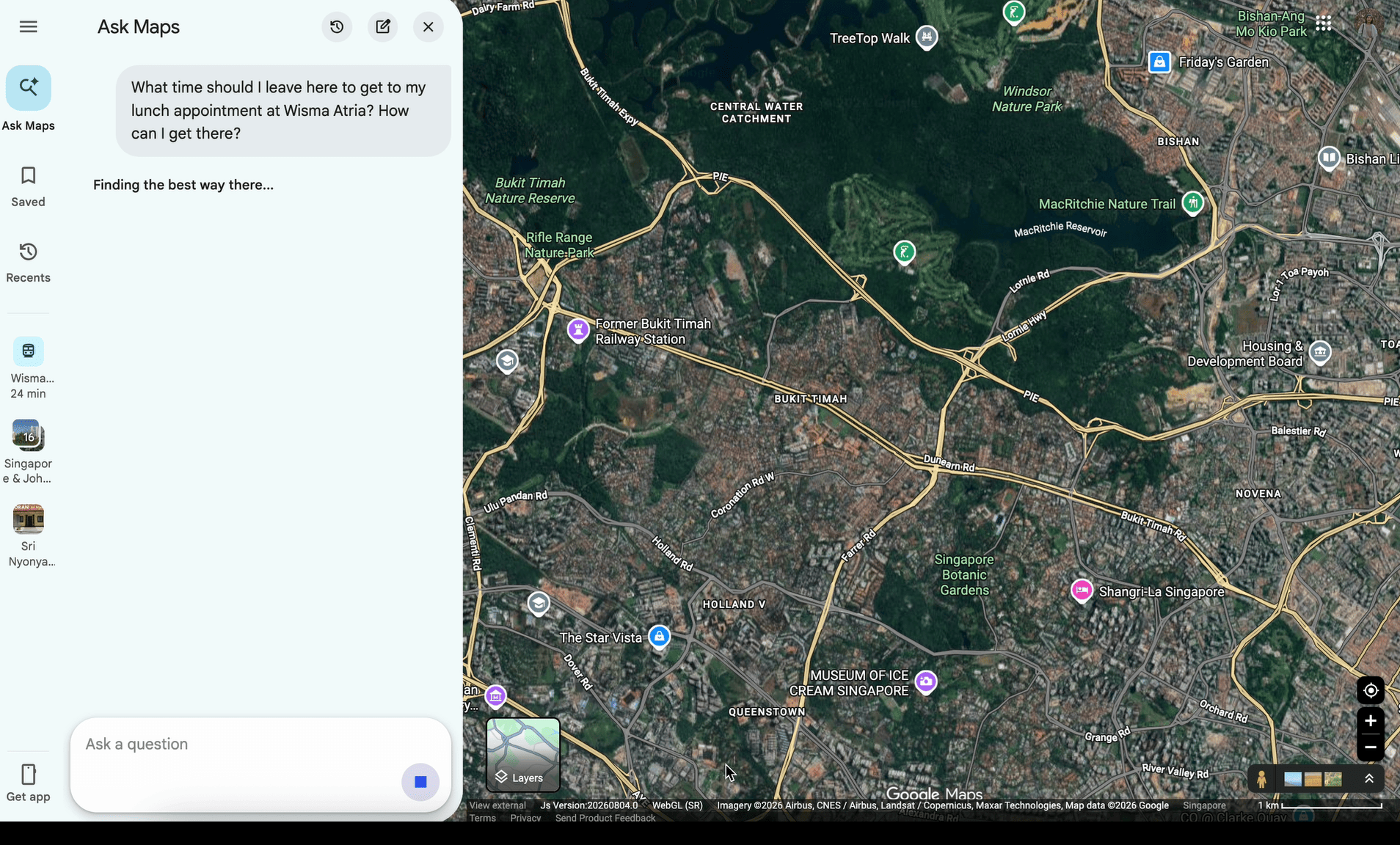Click Send Product Feedback link
1400x845 pixels.
tap(605, 818)
